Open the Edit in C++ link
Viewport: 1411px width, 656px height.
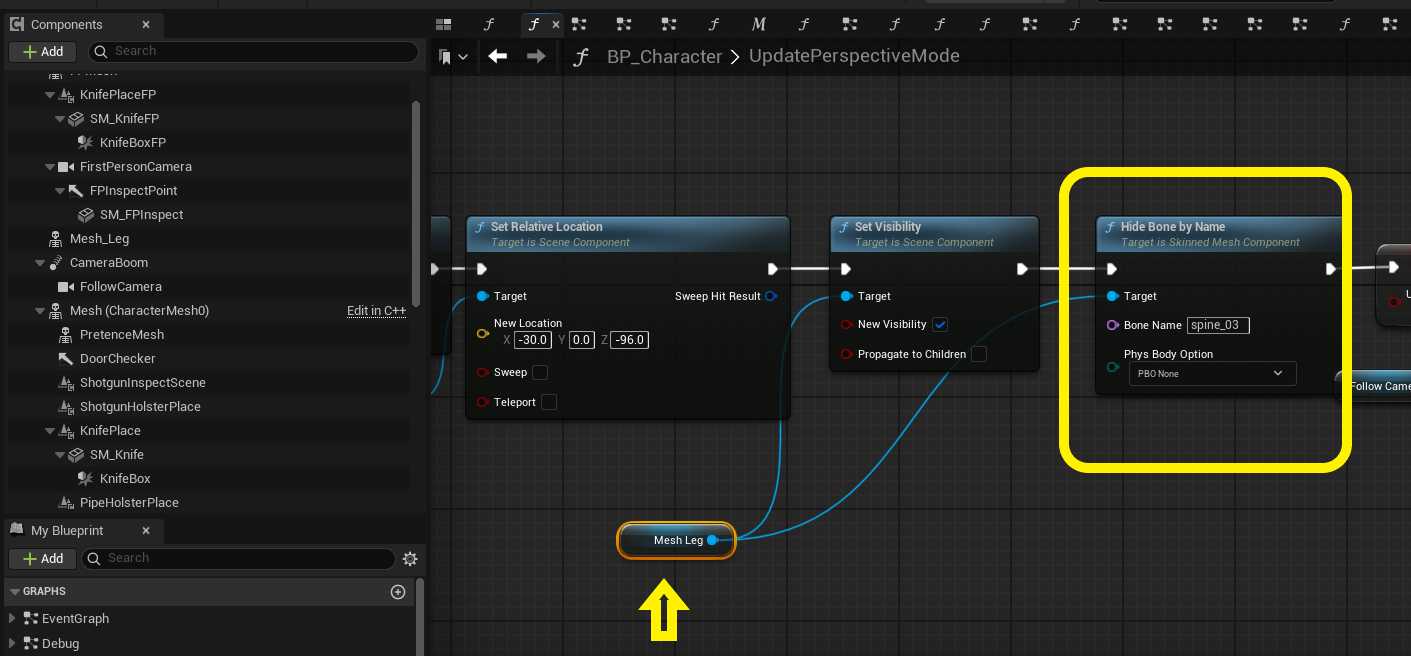coord(376,311)
